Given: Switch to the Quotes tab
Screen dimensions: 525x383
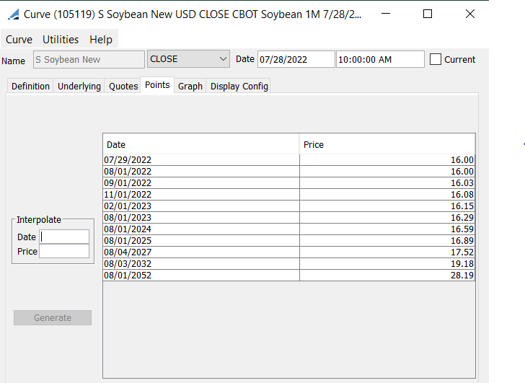Looking at the screenshot, I should [123, 86].
